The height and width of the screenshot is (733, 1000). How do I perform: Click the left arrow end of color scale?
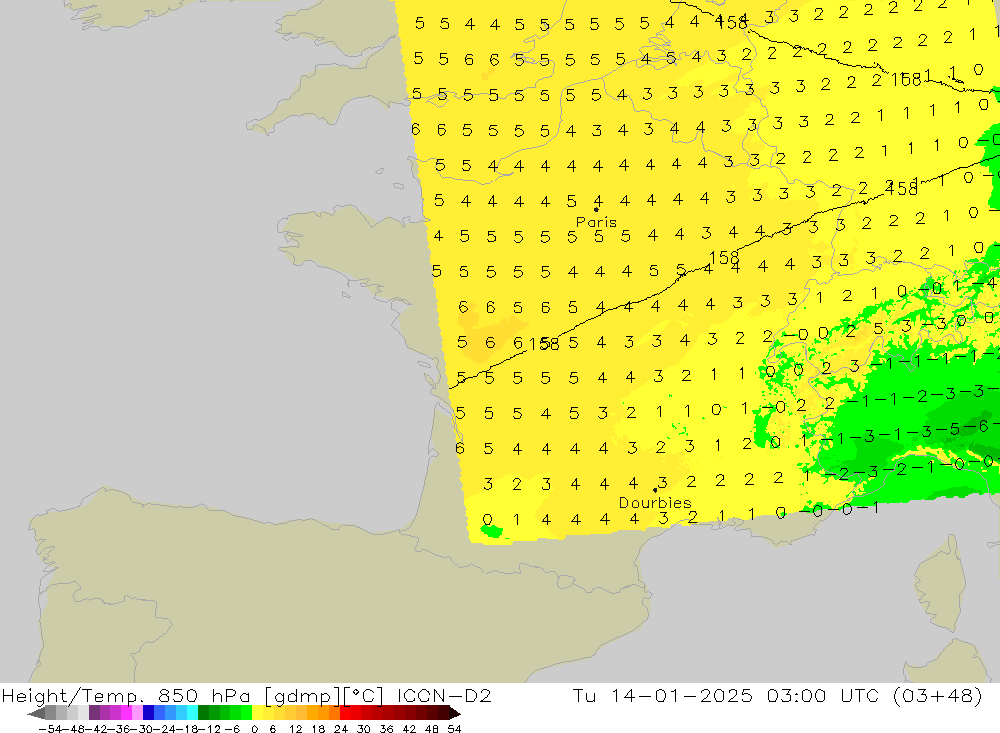tap(36, 713)
